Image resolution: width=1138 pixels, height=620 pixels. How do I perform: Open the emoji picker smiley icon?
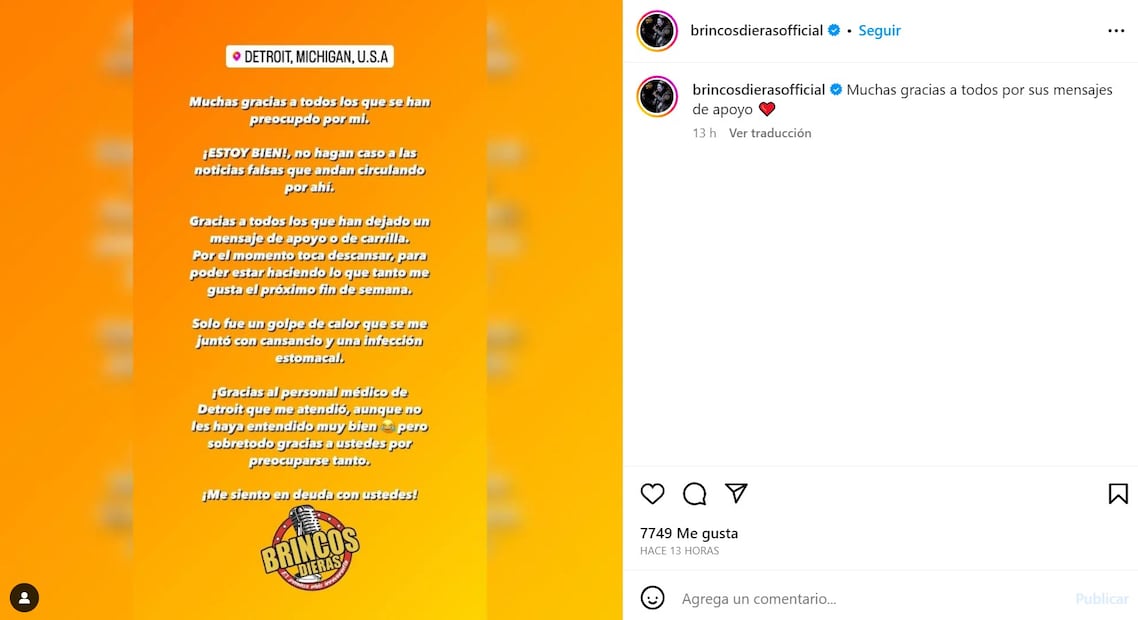click(652, 597)
